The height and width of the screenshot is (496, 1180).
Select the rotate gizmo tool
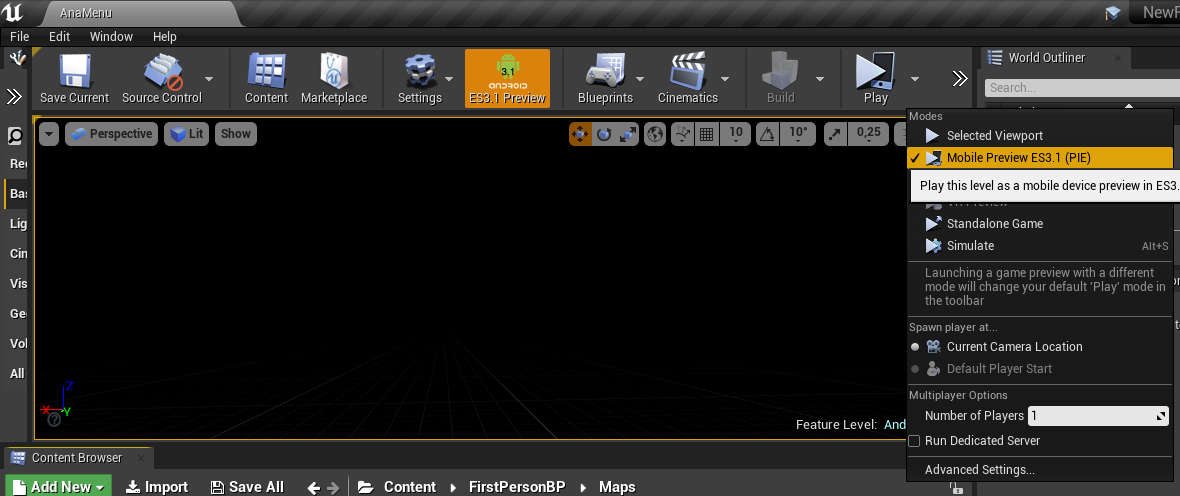tap(604, 135)
